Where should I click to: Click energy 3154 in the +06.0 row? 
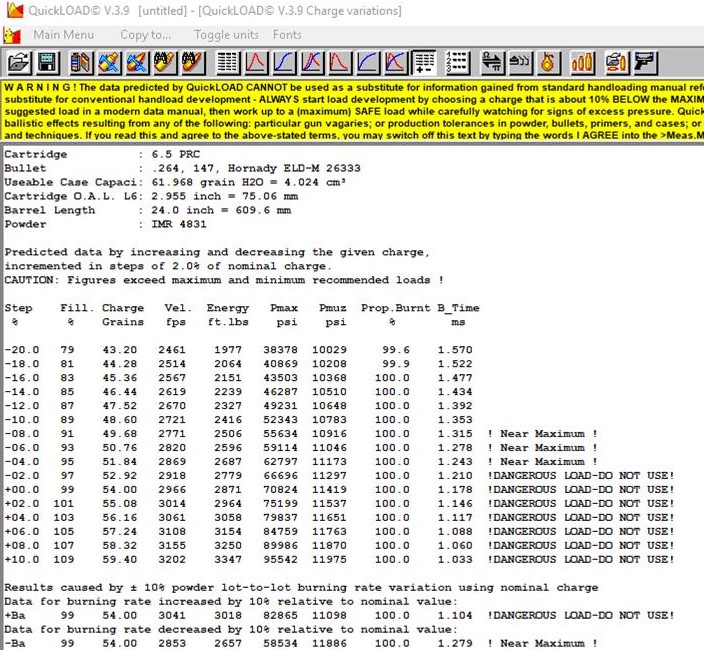(228, 531)
